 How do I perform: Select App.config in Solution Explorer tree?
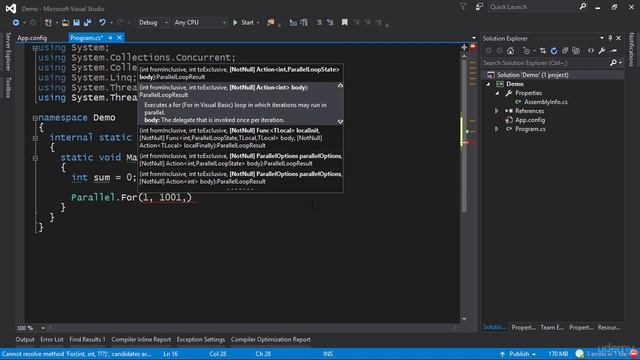[530, 120]
